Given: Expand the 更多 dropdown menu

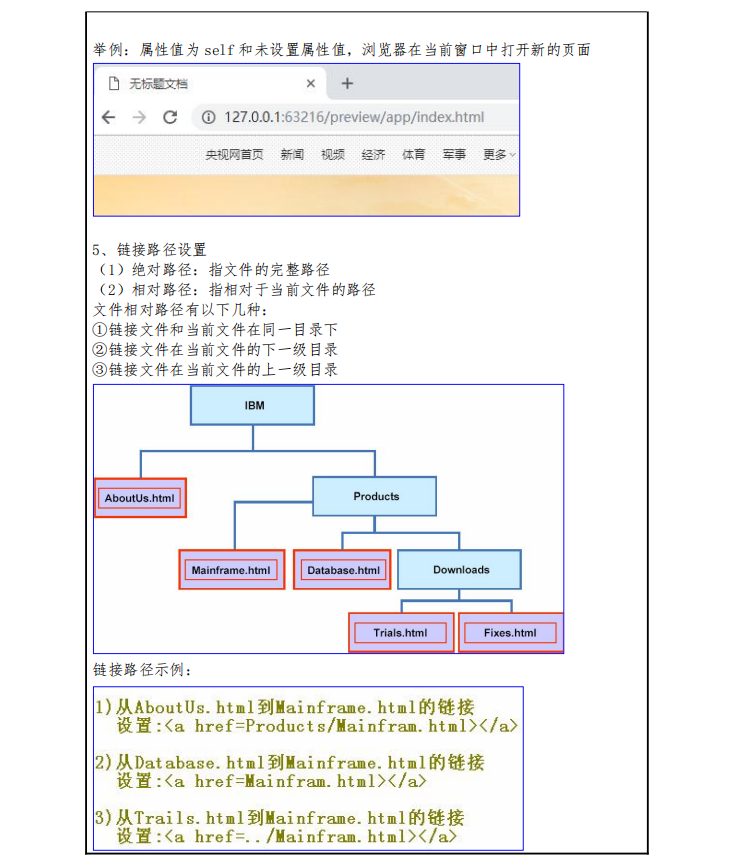Looking at the screenshot, I should pyautogui.click(x=498, y=155).
